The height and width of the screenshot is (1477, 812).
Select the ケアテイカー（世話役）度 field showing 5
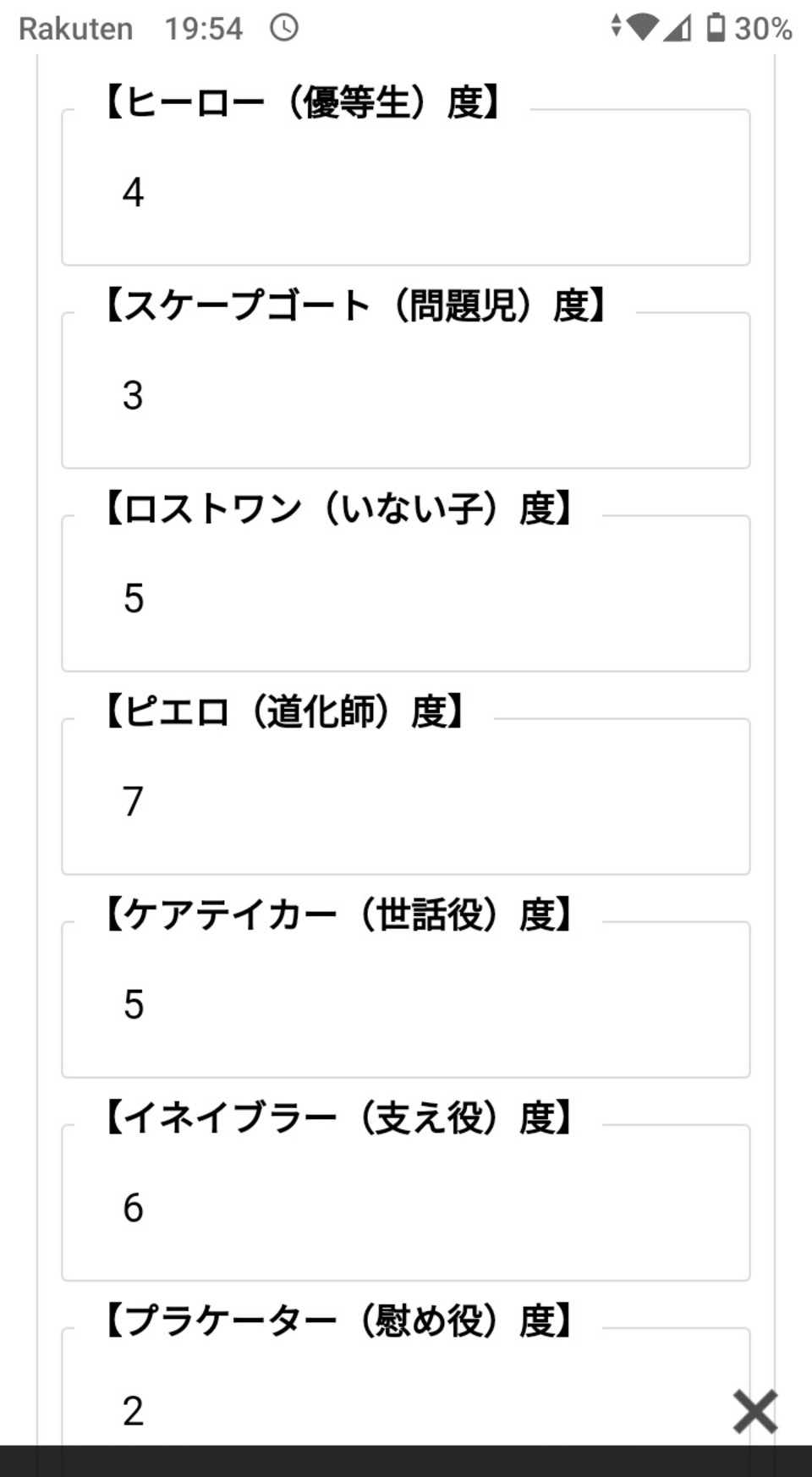[406, 1000]
